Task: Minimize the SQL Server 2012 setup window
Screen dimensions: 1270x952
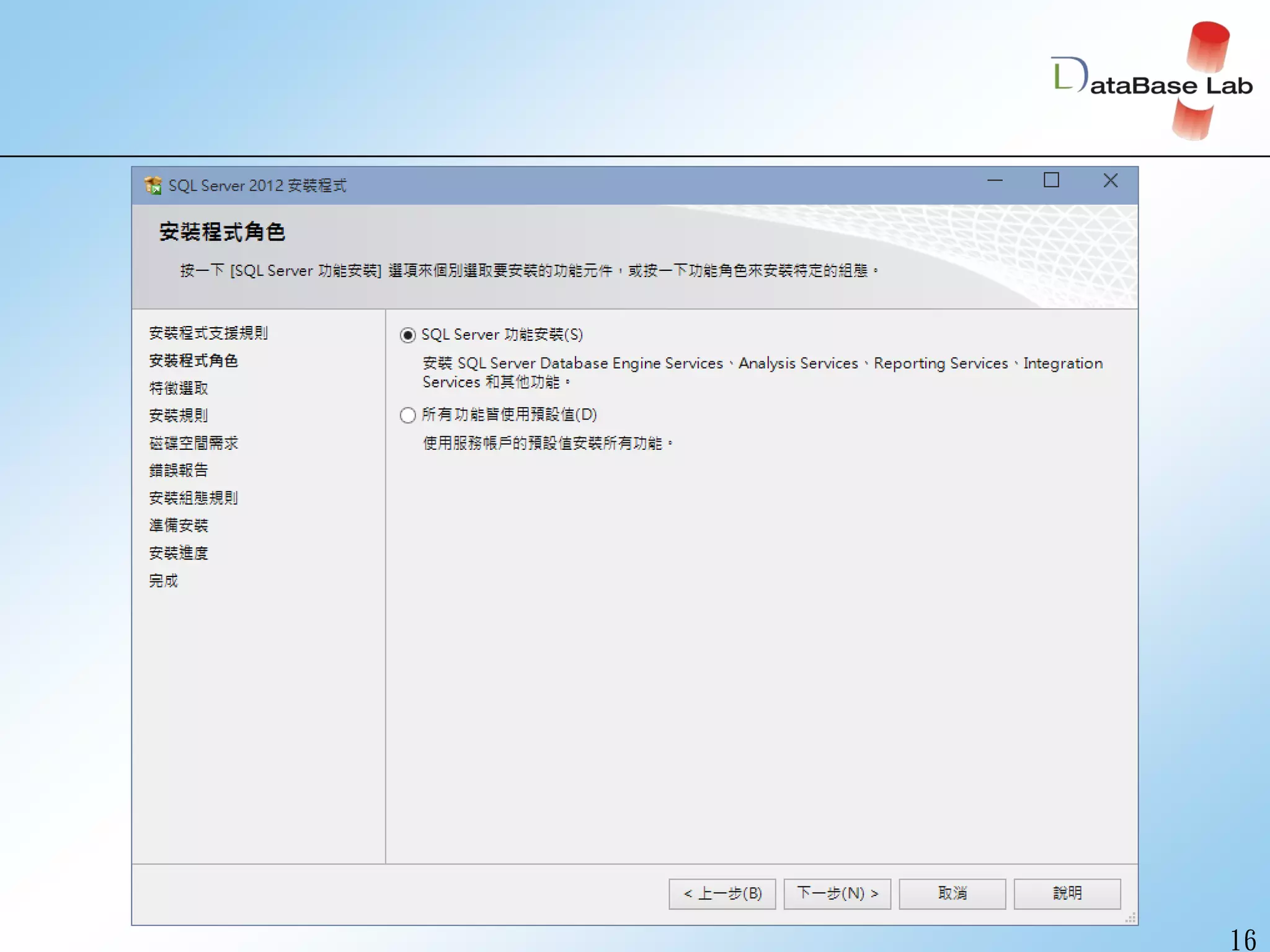Action: click(x=995, y=180)
